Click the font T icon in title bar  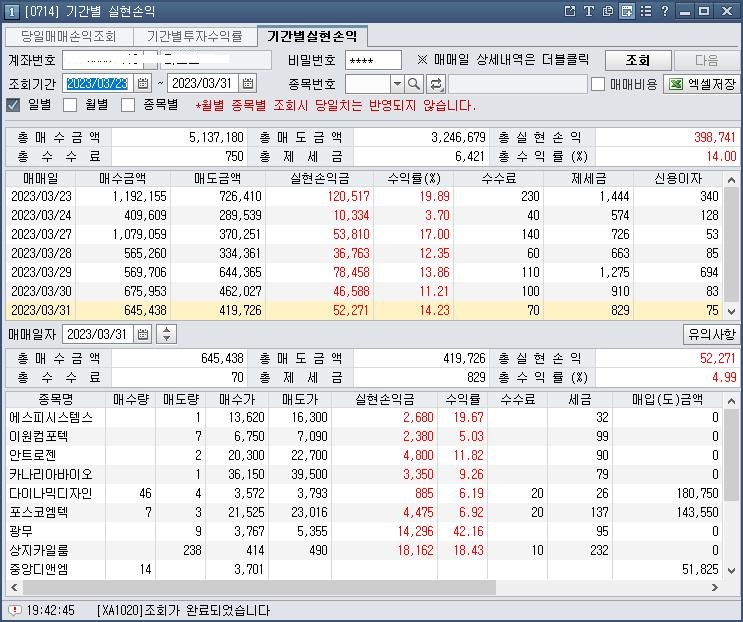point(589,11)
